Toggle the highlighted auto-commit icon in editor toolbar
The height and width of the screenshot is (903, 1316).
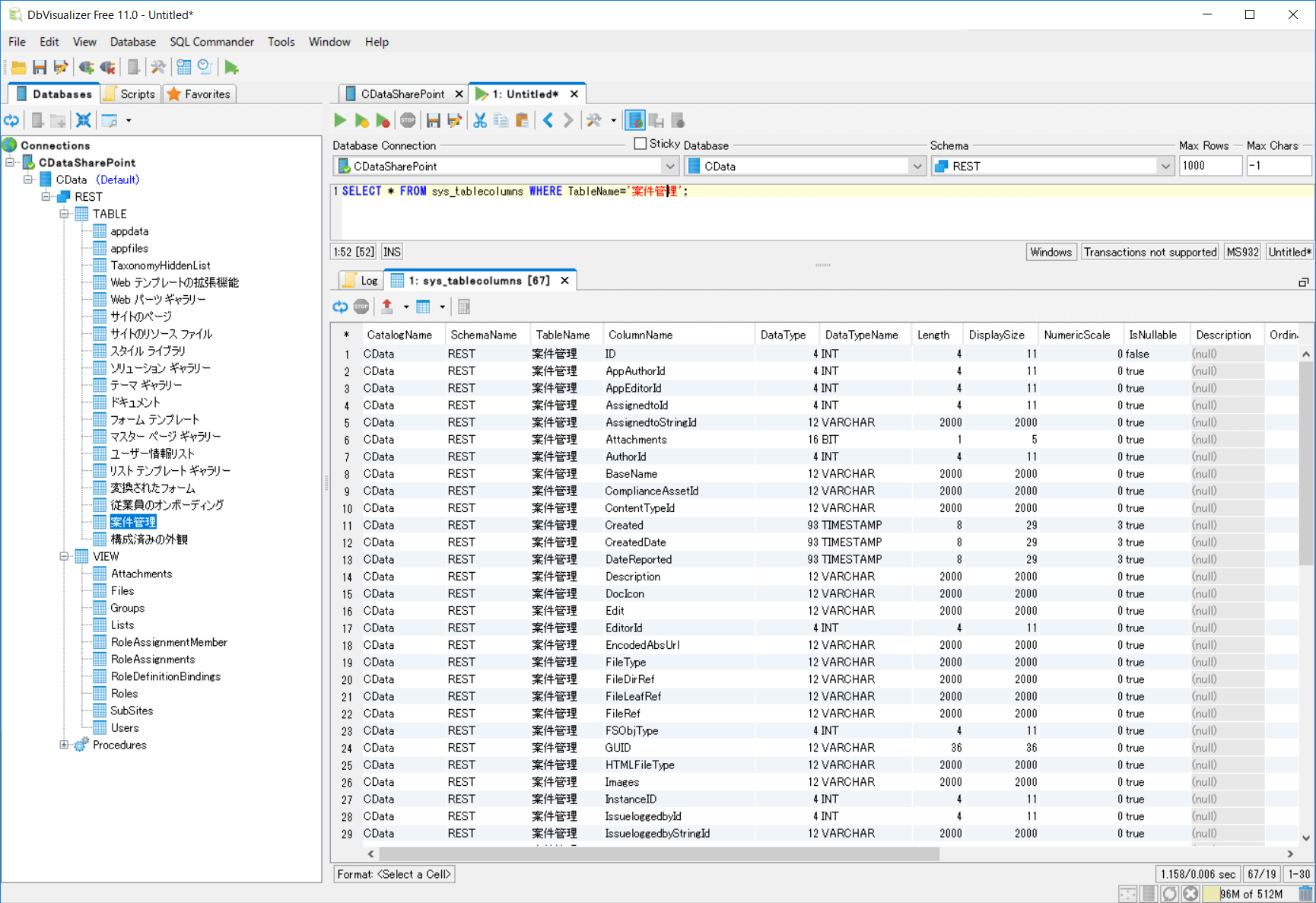[x=634, y=120]
